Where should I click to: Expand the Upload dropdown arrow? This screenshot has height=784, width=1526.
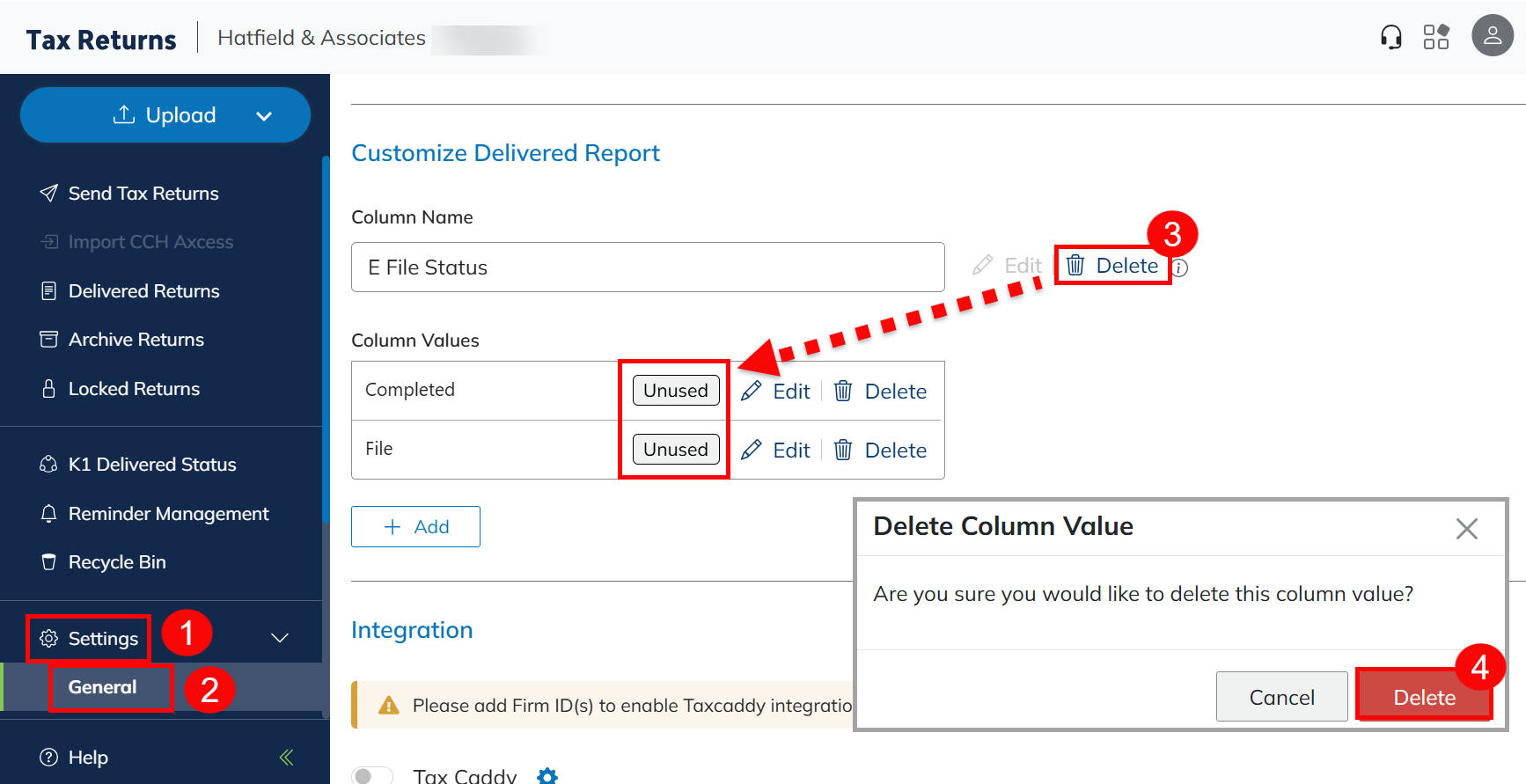tap(264, 116)
